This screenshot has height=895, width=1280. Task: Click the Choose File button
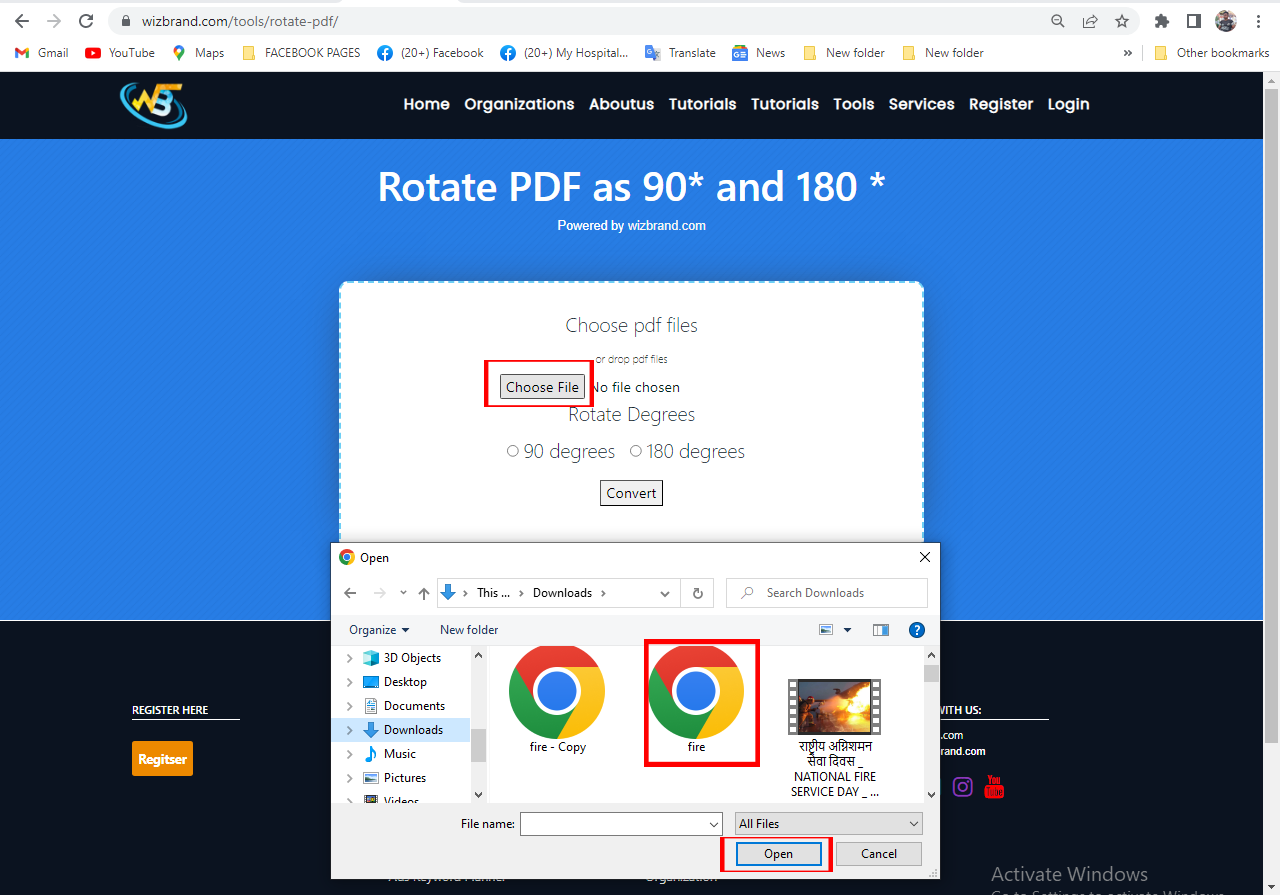pyautogui.click(x=542, y=387)
